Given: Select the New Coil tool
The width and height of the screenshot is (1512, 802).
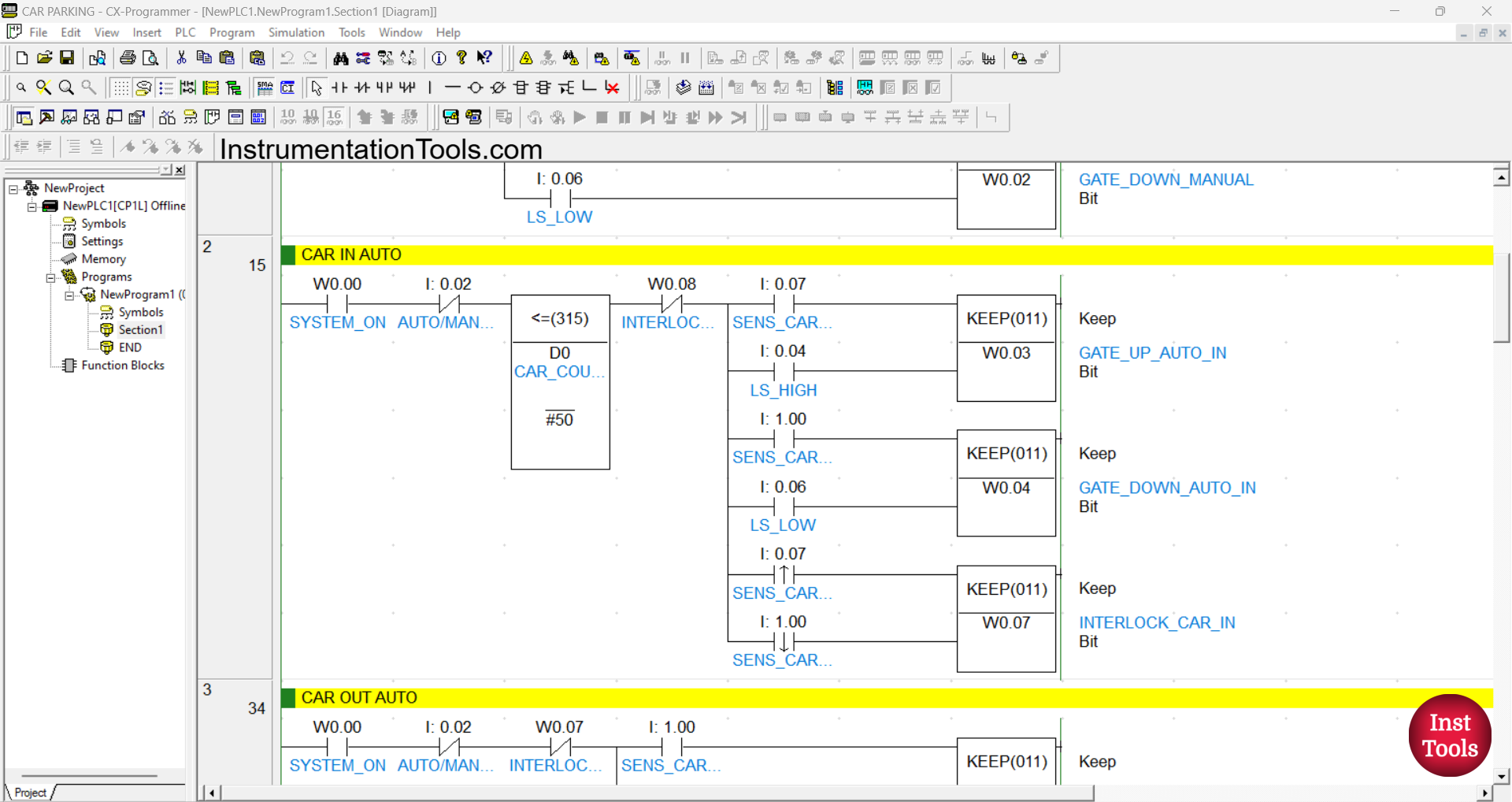Looking at the screenshot, I should point(475,87).
